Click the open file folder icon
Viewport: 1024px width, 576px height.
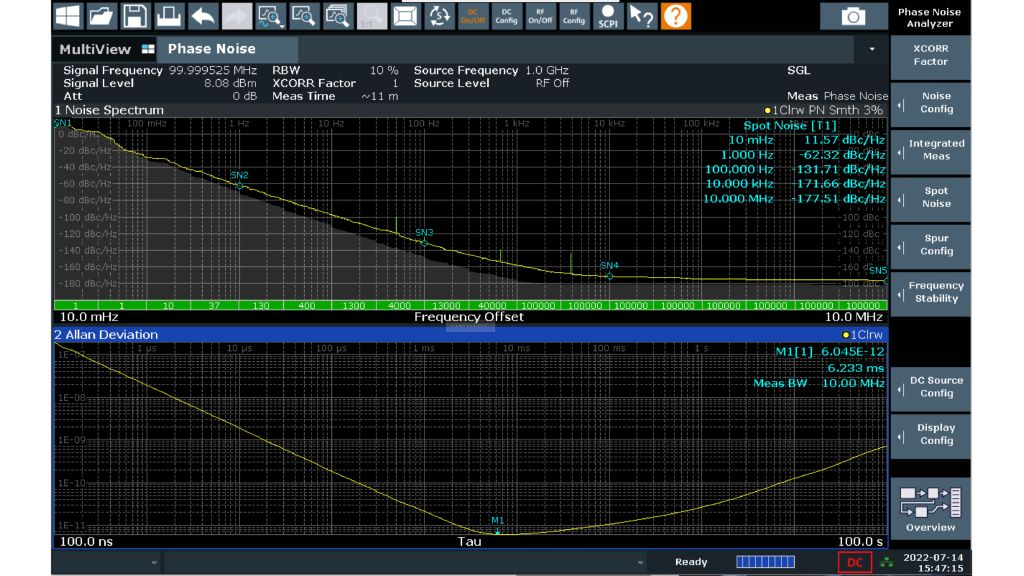101,16
